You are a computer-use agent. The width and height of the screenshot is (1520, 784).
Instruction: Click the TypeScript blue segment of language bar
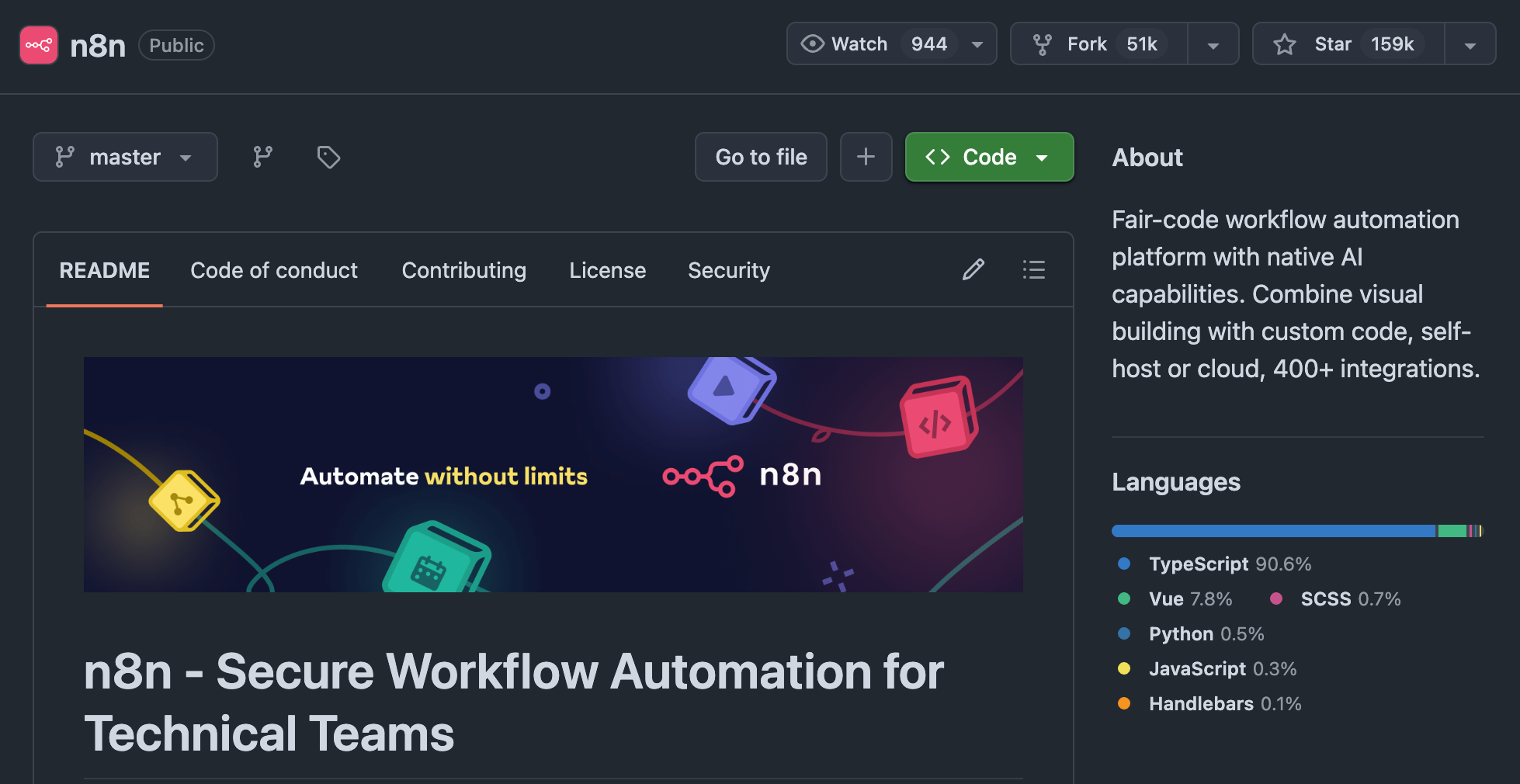point(1274,531)
